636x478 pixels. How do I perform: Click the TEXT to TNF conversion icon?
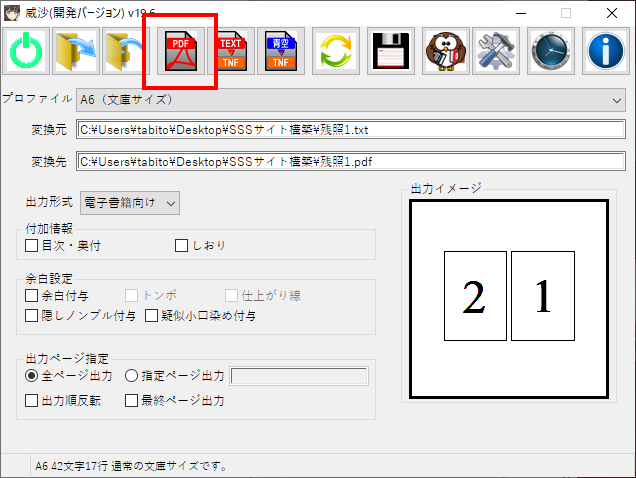231,51
